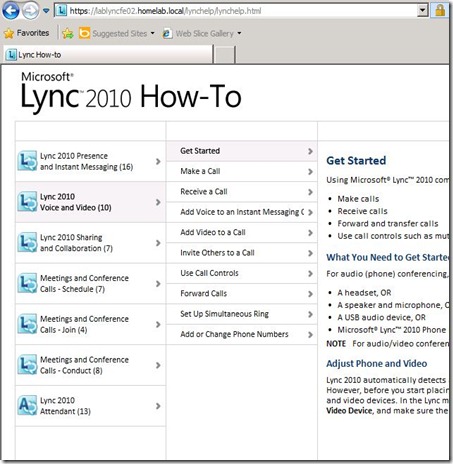Click the 'A USB audio device, OR' bullet
This screenshot has width=453, height=464.
pos(381,317)
